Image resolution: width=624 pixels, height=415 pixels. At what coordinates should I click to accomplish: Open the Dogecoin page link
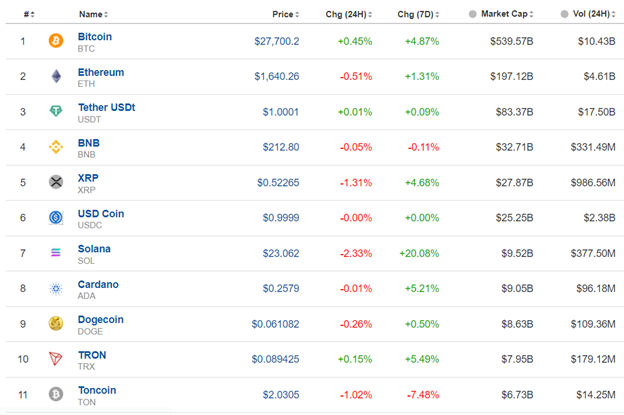101,320
